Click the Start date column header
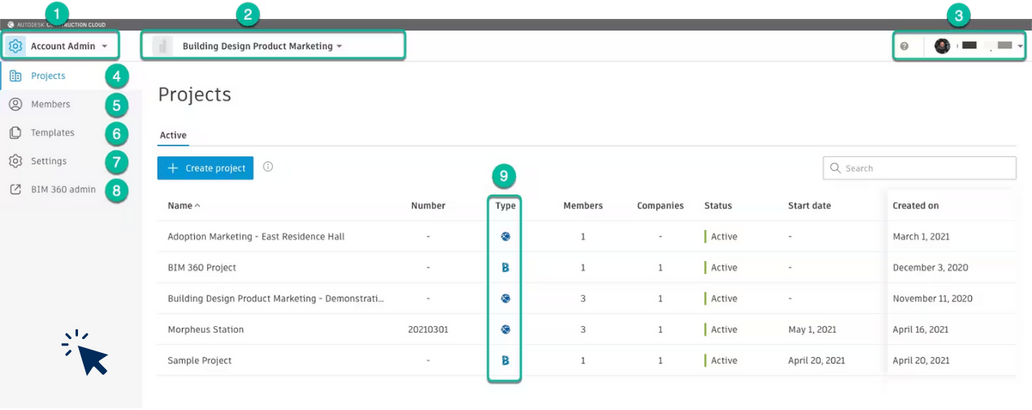The width and height of the screenshot is (1032, 410). (810, 205)
